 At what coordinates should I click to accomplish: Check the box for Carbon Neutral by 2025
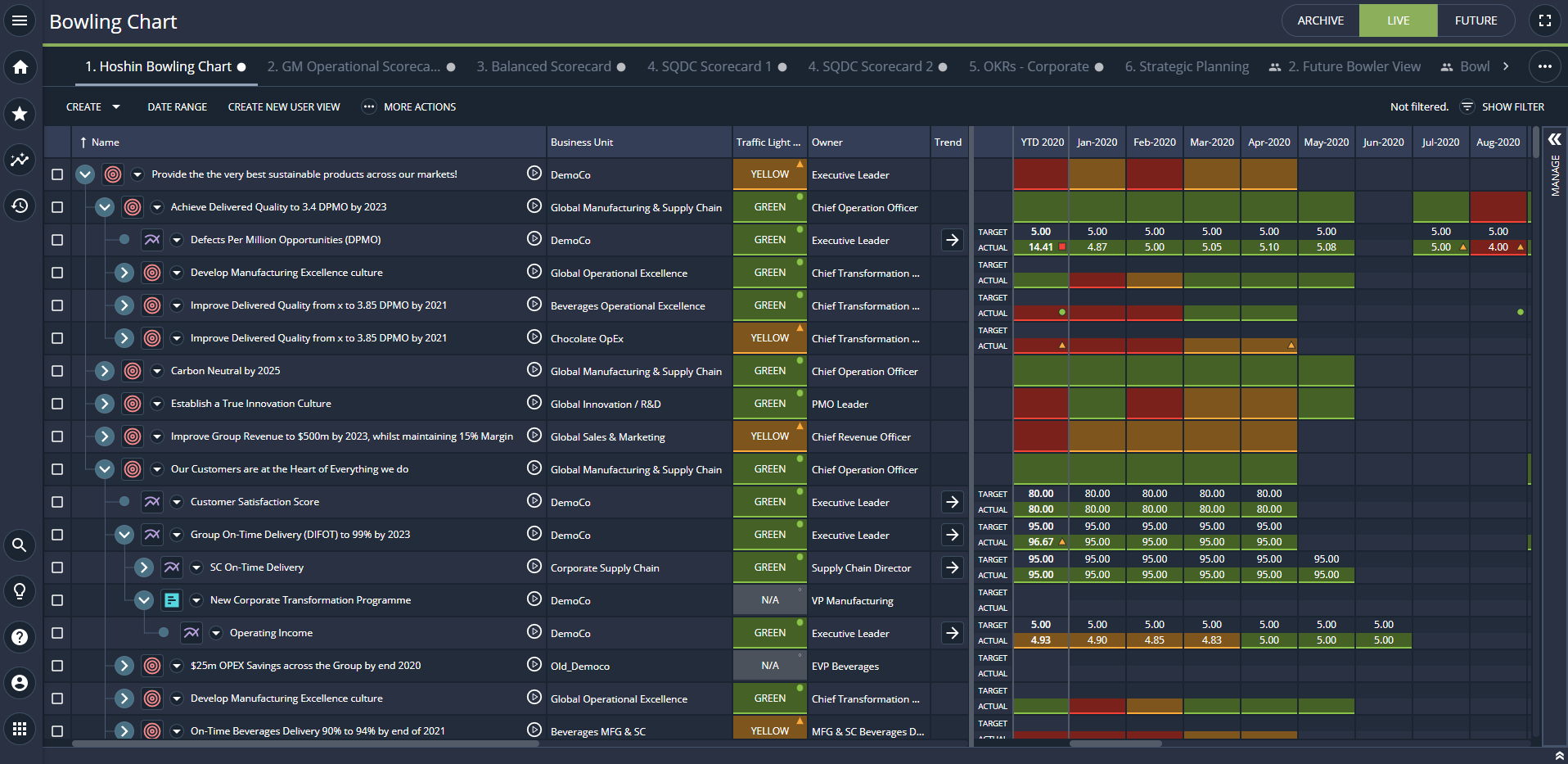point(57,371)
